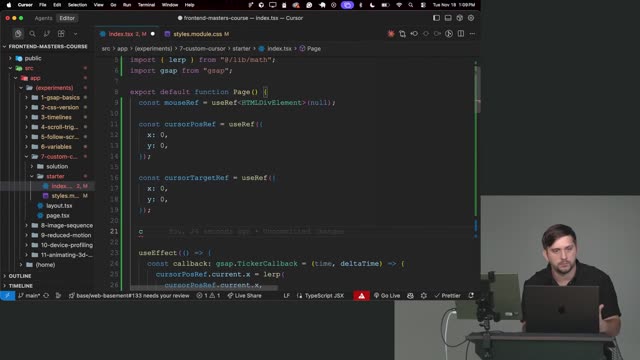Toggle the primary sidebar layout icon
The width and height of the screenshot is (640, 360).
click(436, 18)
